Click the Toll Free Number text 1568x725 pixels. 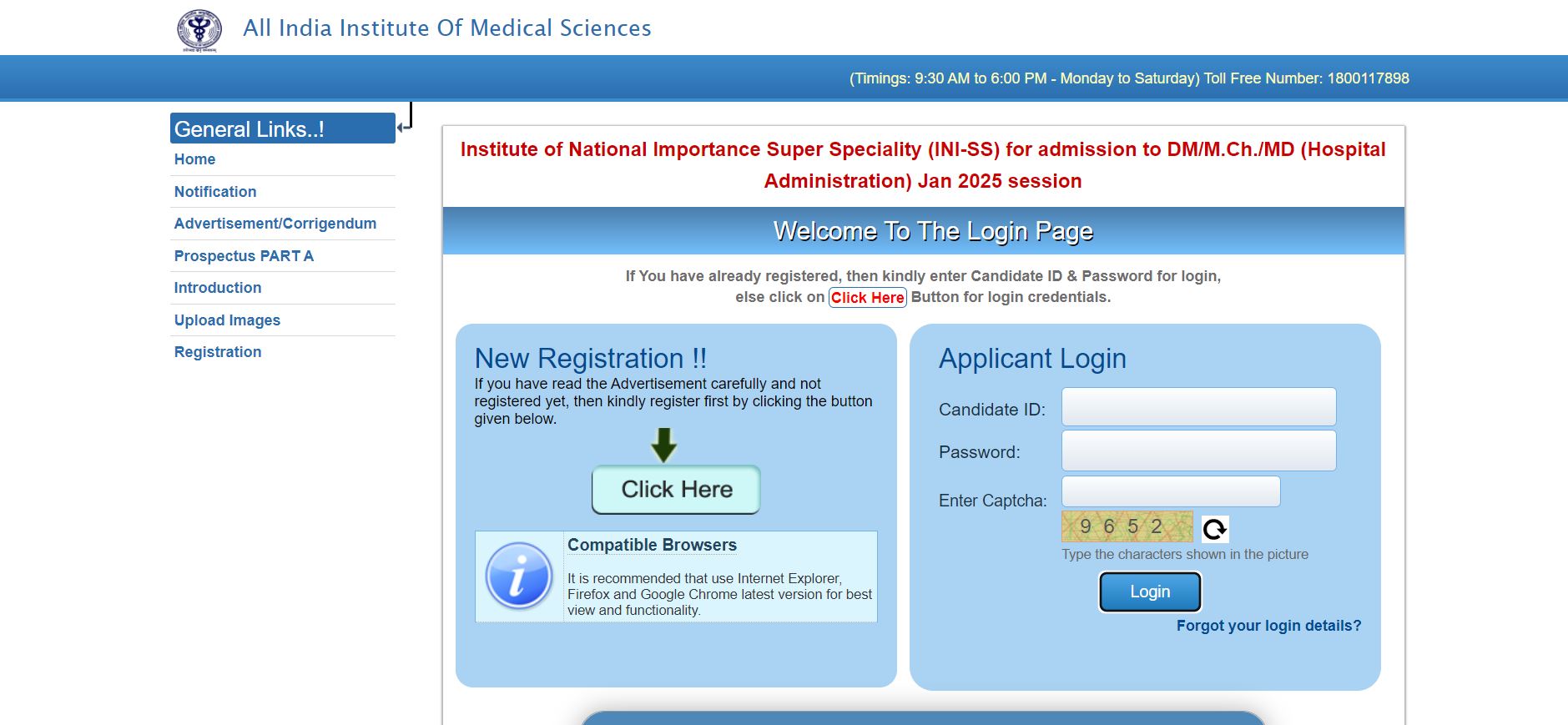coord(1306,78)
